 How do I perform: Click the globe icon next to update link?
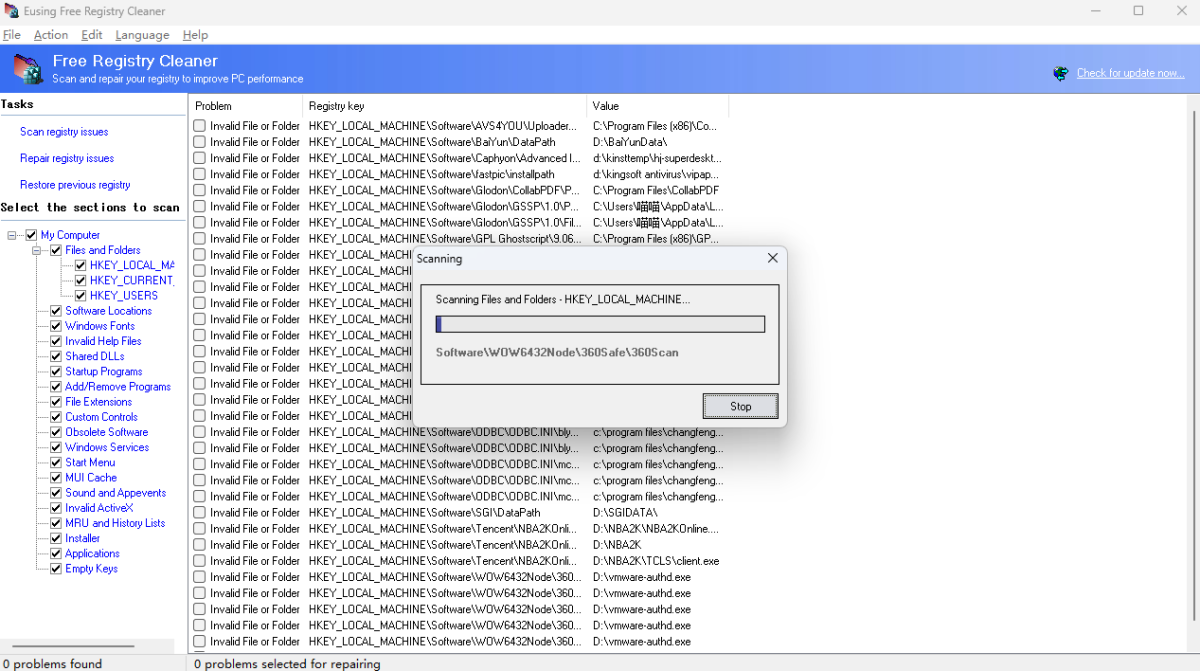click(1060, 72)
